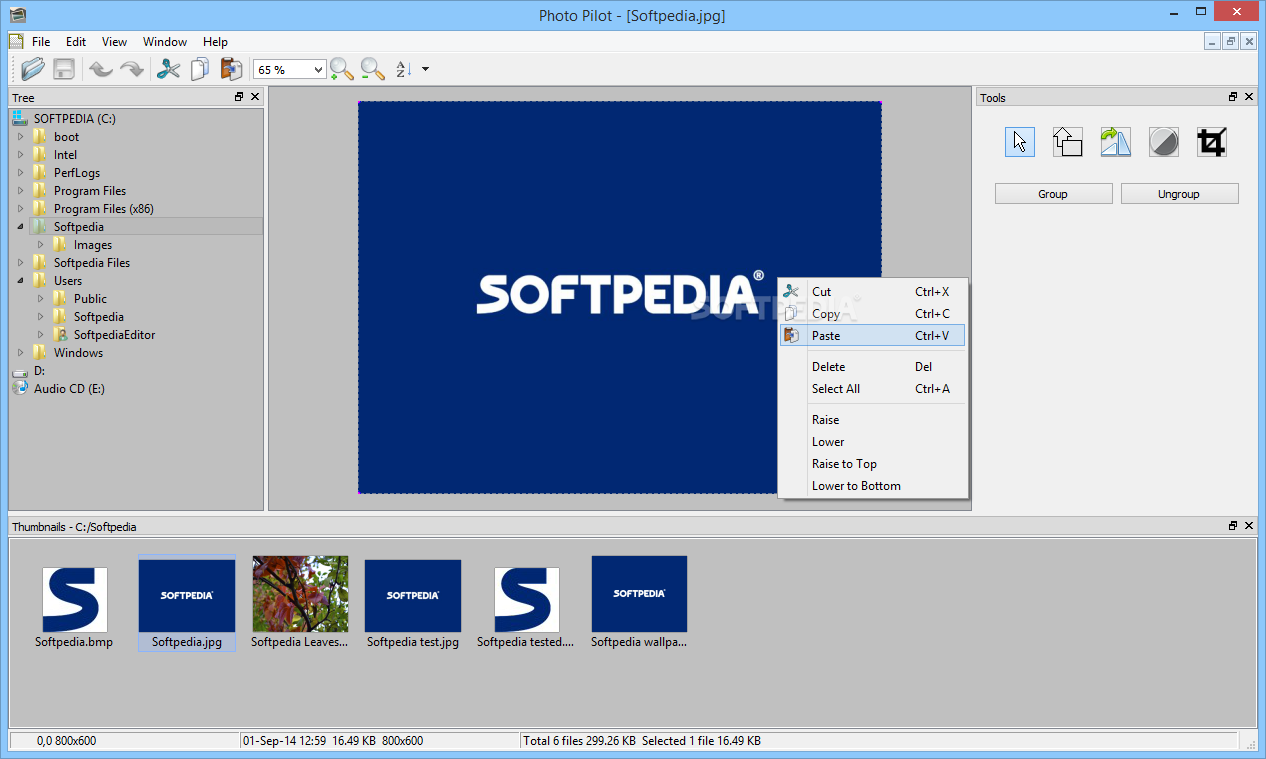
Task: Zoom out with the minus magnifier icon
Action: pos(373,69)
